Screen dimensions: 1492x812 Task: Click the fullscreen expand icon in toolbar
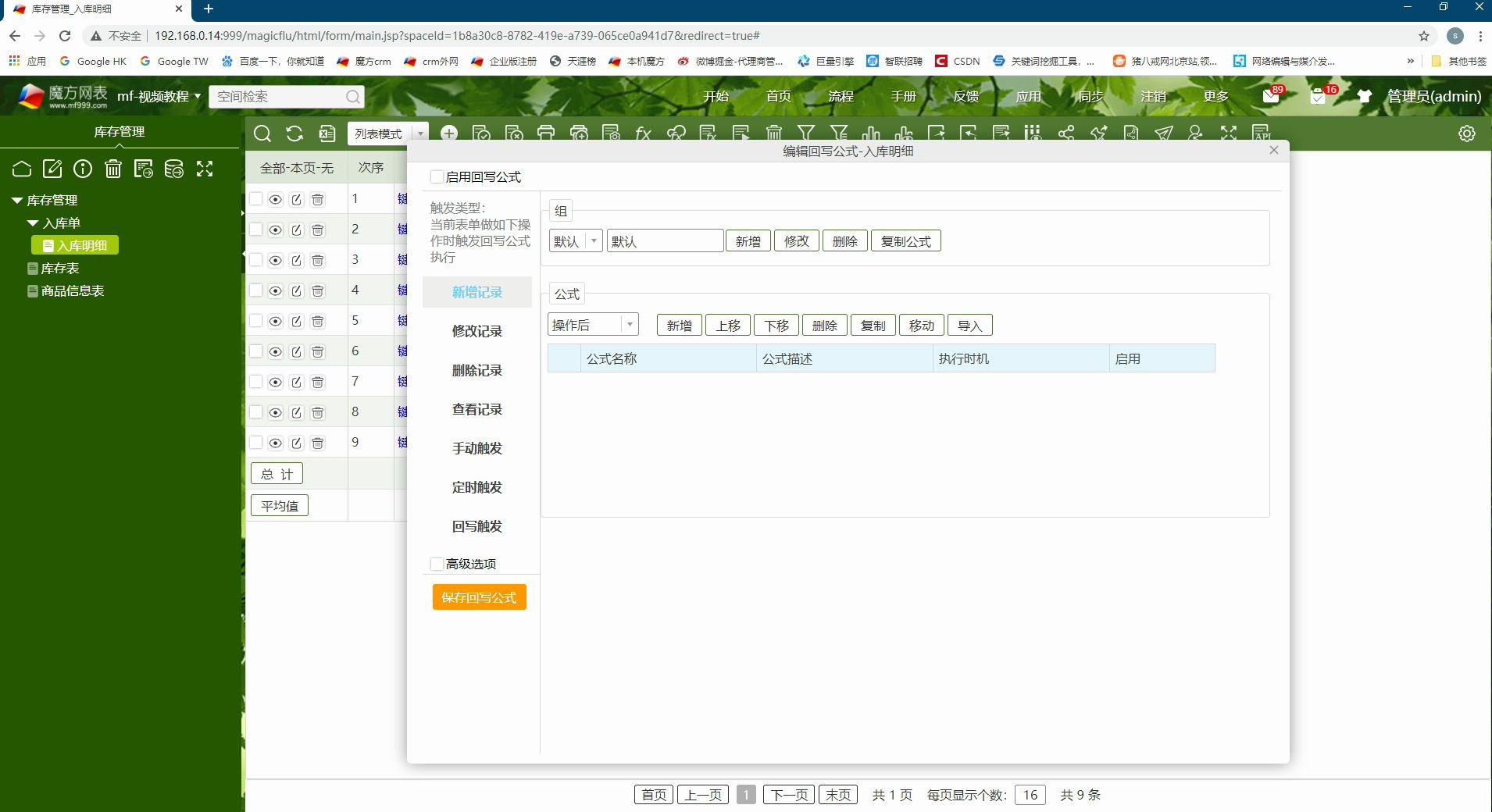pos(1229,134)
